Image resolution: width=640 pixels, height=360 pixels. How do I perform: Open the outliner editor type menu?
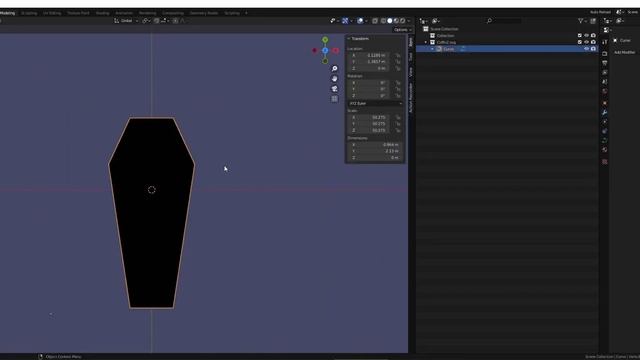pos(424,21)
